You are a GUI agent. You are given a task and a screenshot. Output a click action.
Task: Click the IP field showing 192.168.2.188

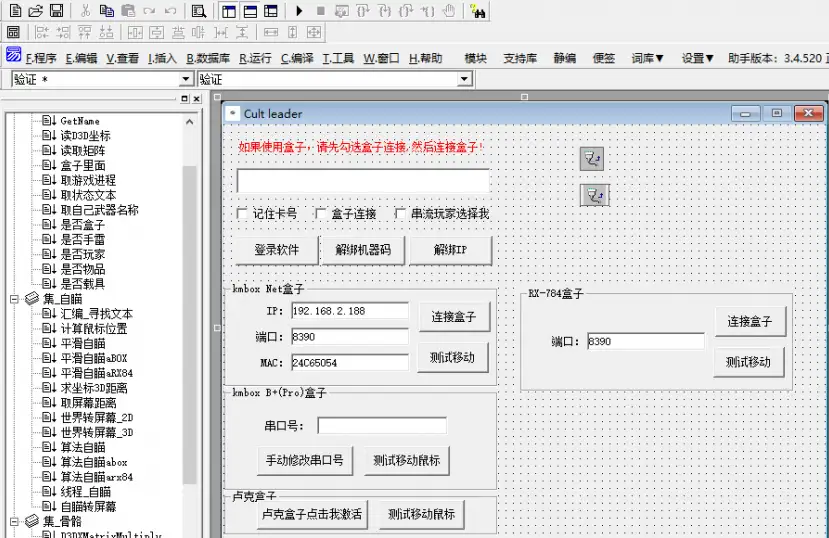(349, 311)
